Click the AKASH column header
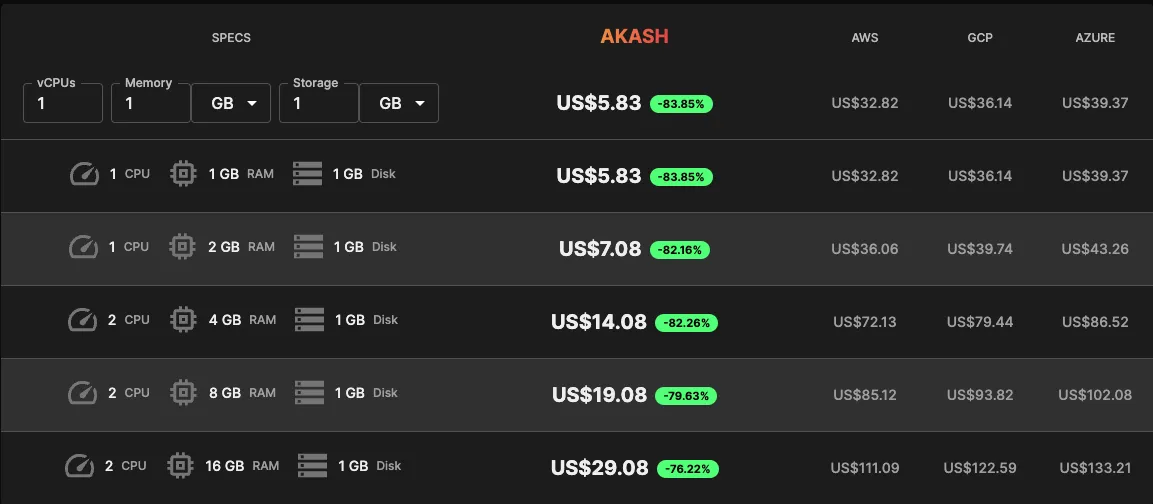 tap(635, 37)
